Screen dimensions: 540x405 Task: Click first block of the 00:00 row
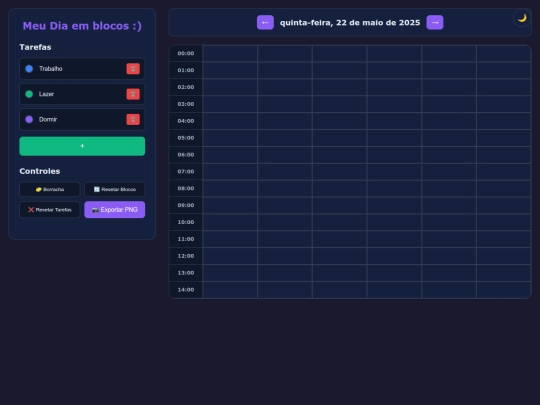[x=230, y=53]
